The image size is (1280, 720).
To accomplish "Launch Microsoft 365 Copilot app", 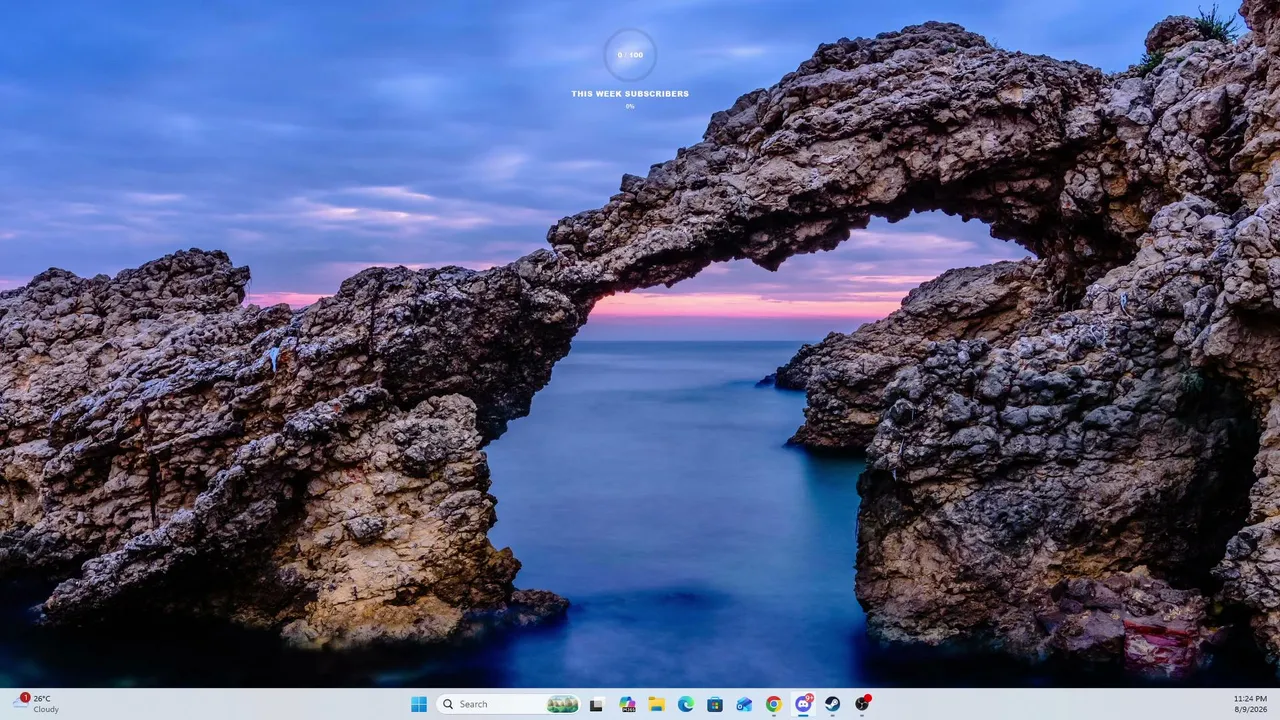I will (627, 704).
